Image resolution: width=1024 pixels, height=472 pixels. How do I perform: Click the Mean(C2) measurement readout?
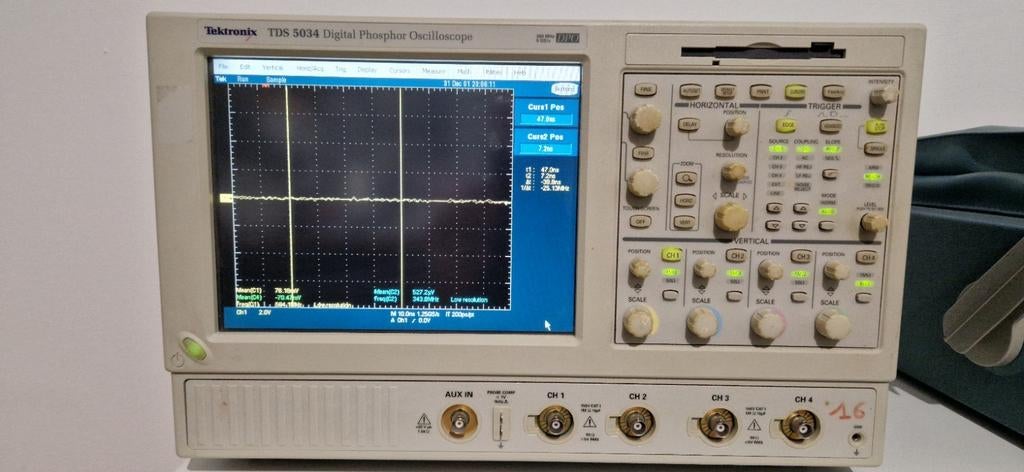coord(403,292)
